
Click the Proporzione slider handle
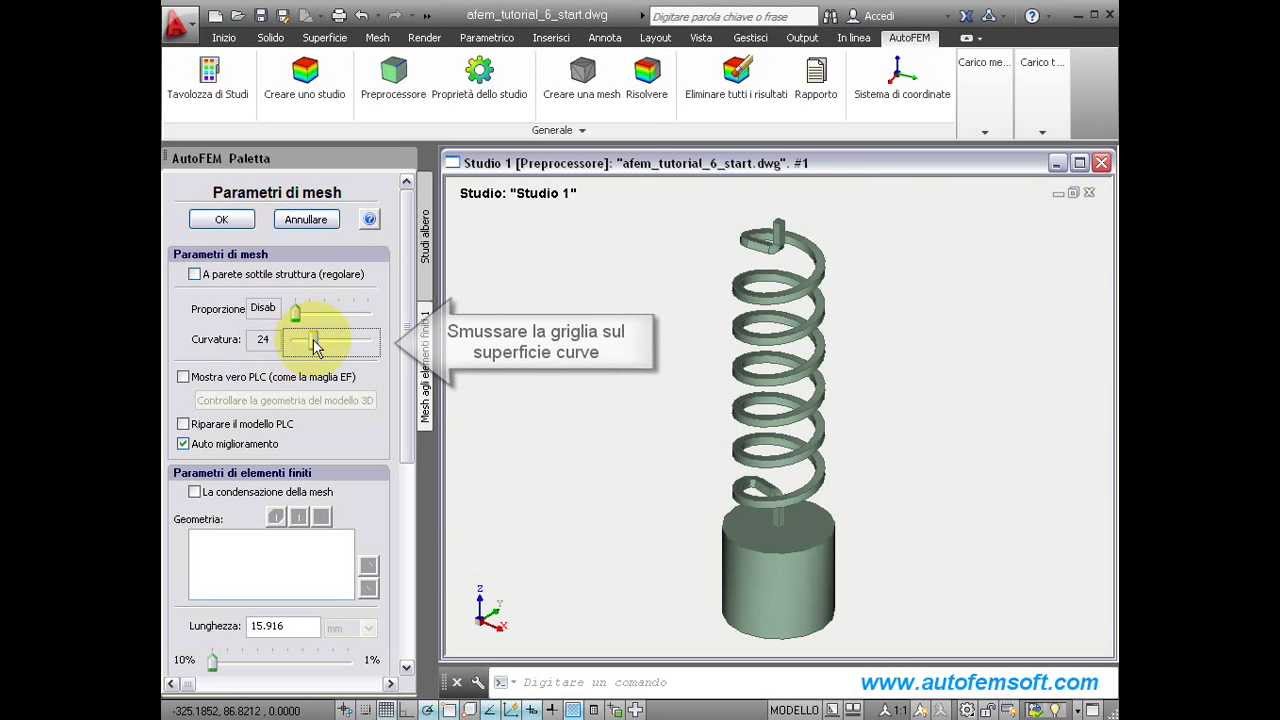pyautogui.click(x=295, y=312)
